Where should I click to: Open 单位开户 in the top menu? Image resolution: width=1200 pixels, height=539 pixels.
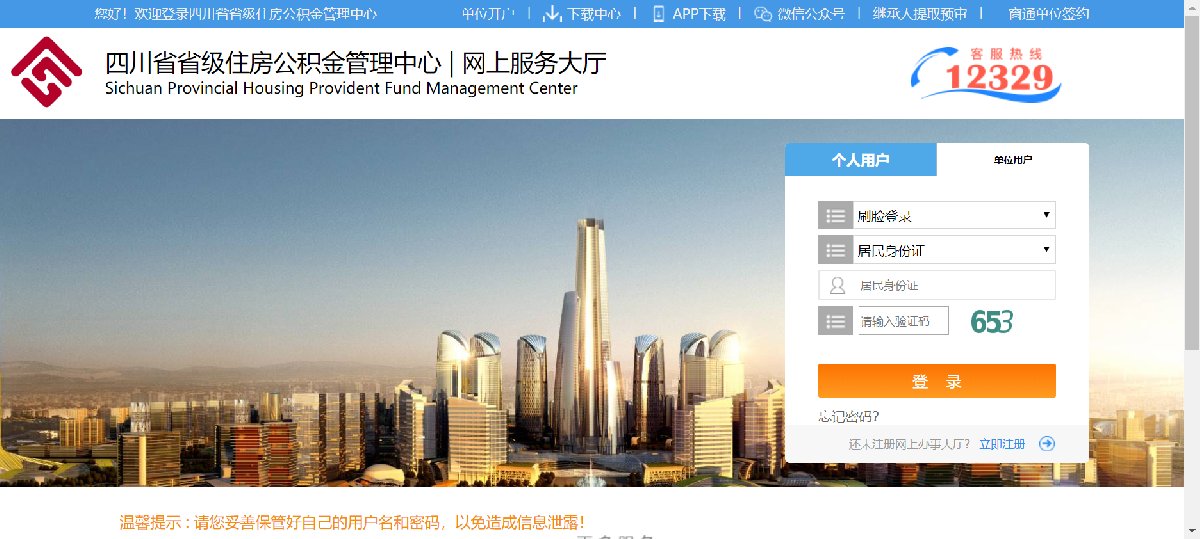488,14
